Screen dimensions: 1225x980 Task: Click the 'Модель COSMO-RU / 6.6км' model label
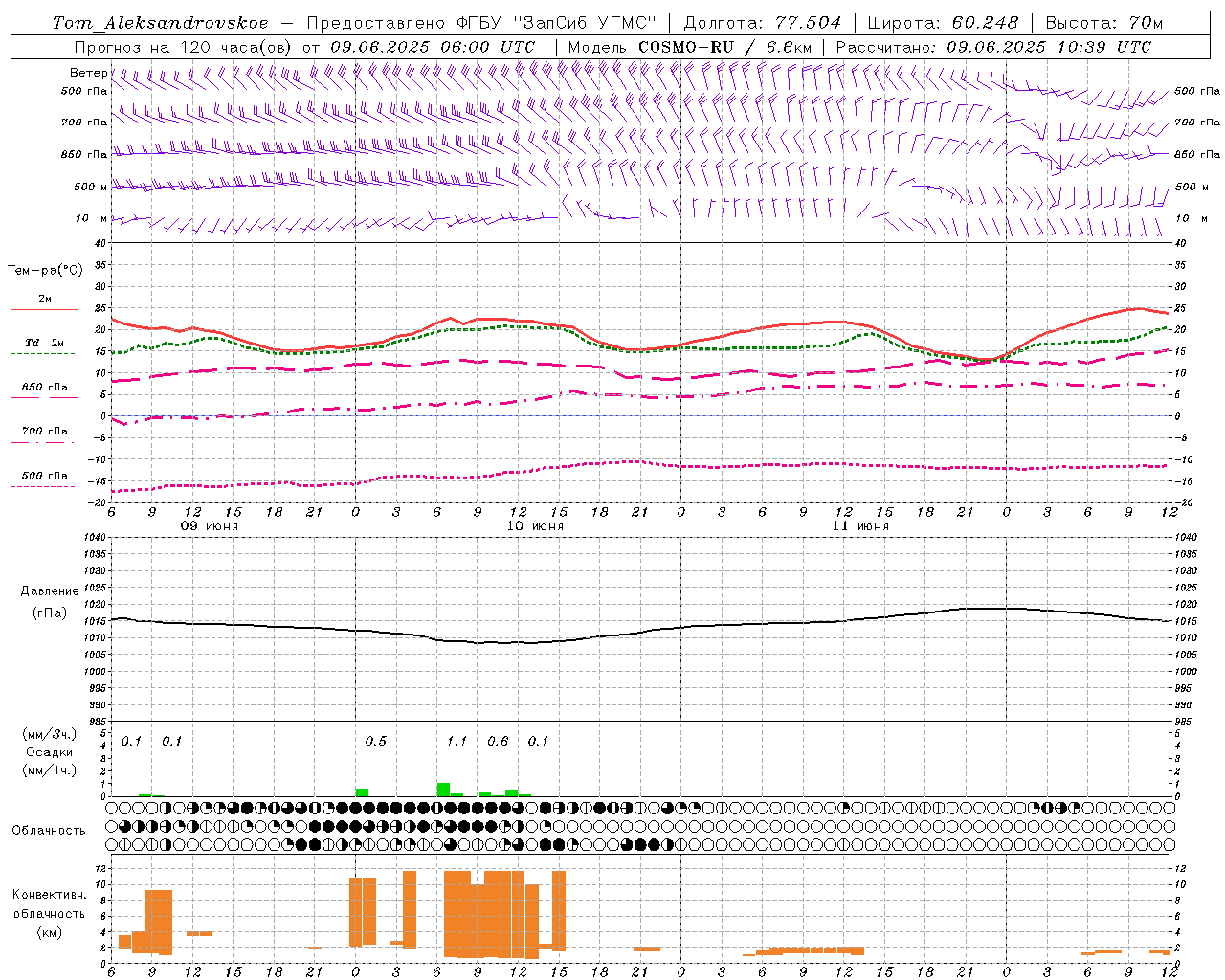690,47
